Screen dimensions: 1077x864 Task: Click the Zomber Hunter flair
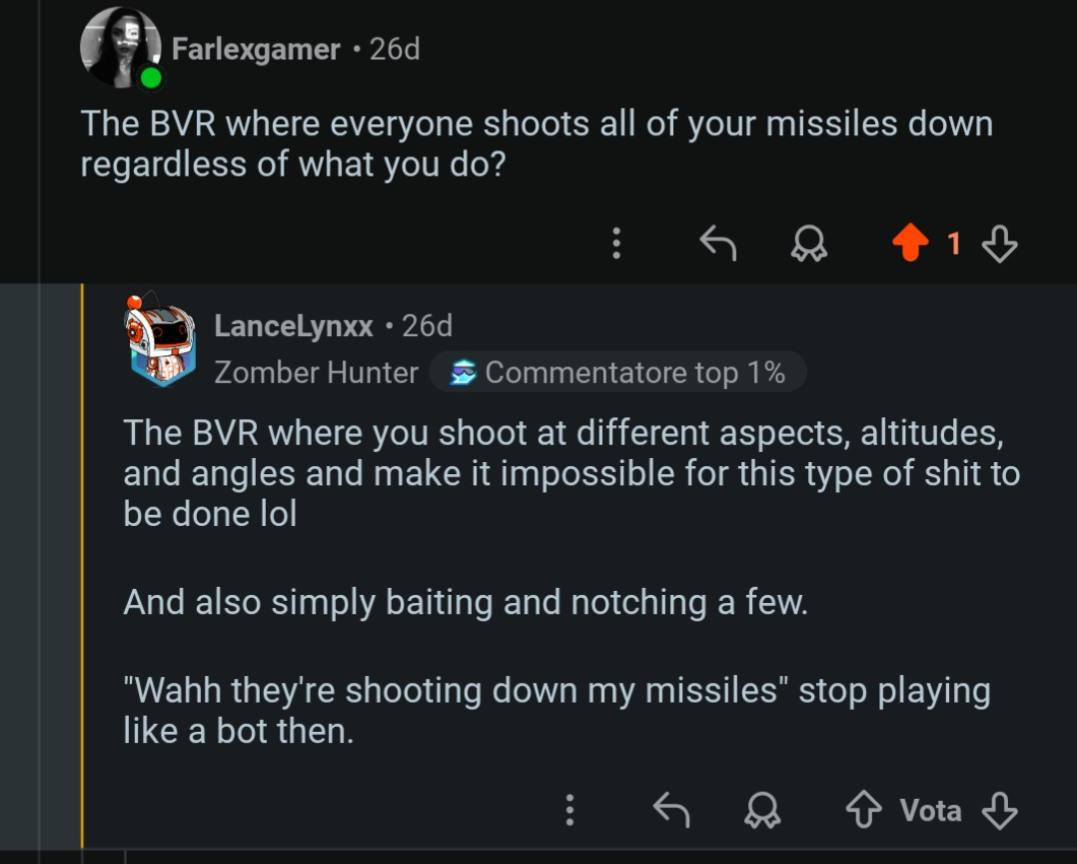[316, 373]
